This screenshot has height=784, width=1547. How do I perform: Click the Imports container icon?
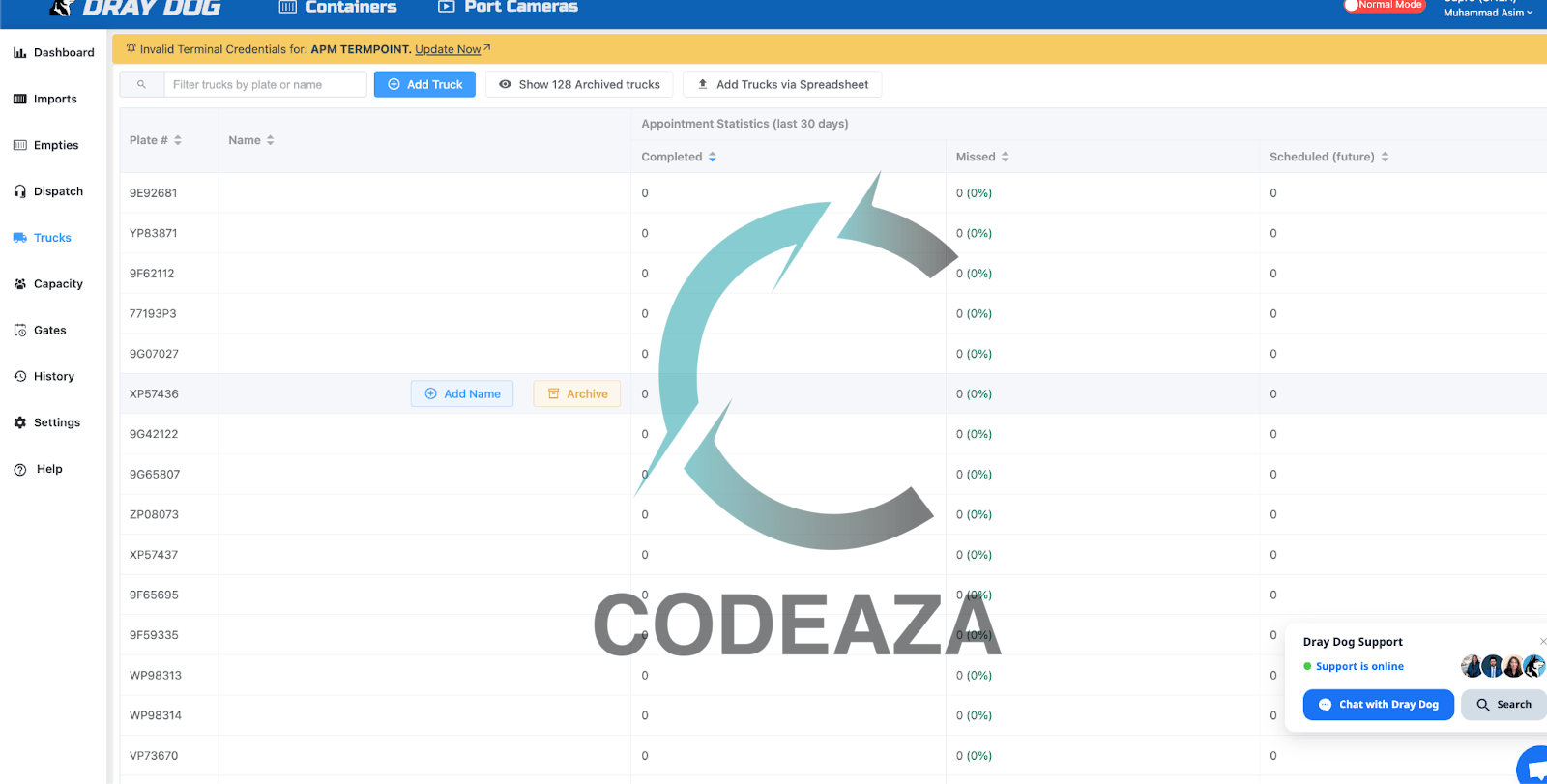point(20,99)
